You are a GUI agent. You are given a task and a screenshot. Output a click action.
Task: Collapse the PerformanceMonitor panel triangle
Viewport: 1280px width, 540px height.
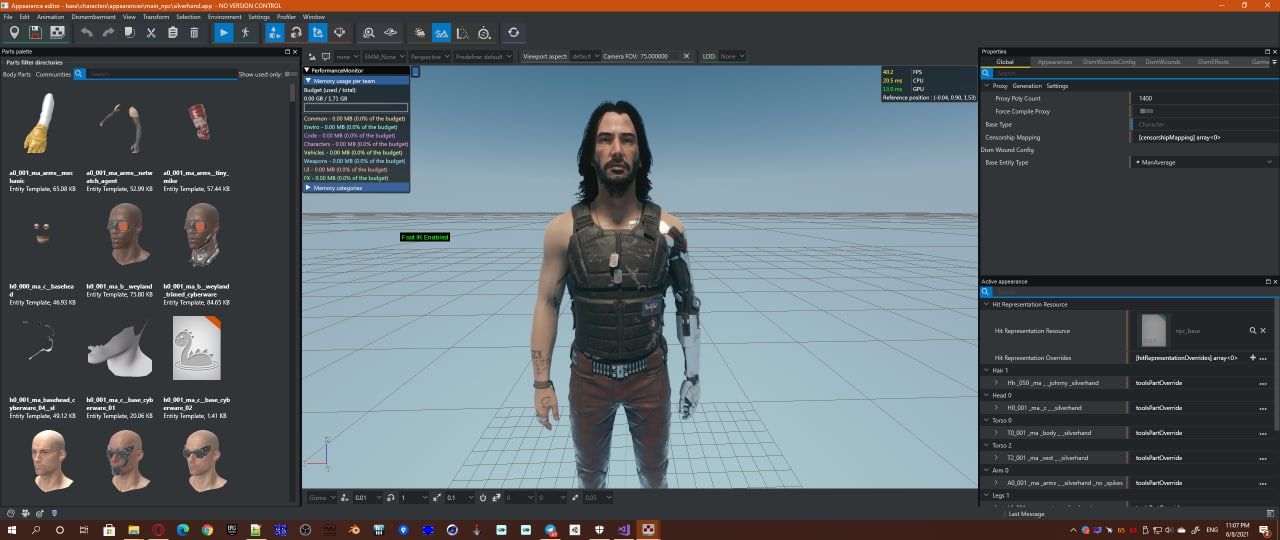click(x=307, y=70)
